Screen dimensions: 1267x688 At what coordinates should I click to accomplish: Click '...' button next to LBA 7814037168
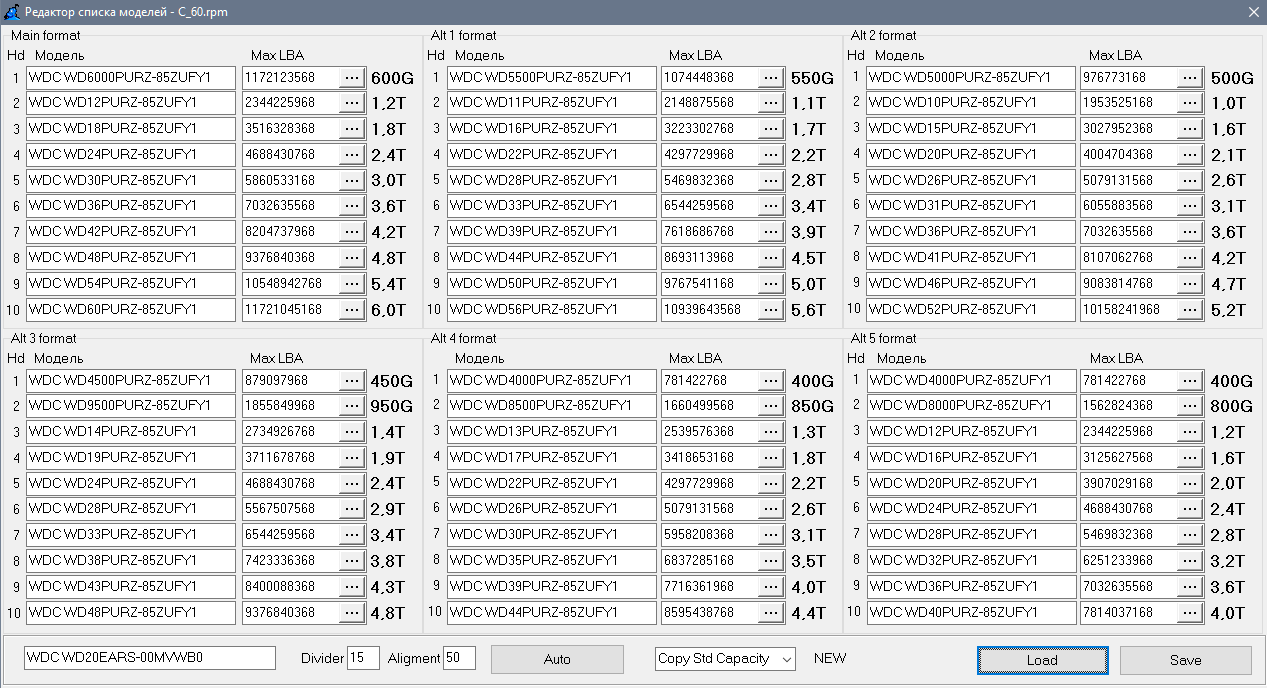pos(1190,612)
